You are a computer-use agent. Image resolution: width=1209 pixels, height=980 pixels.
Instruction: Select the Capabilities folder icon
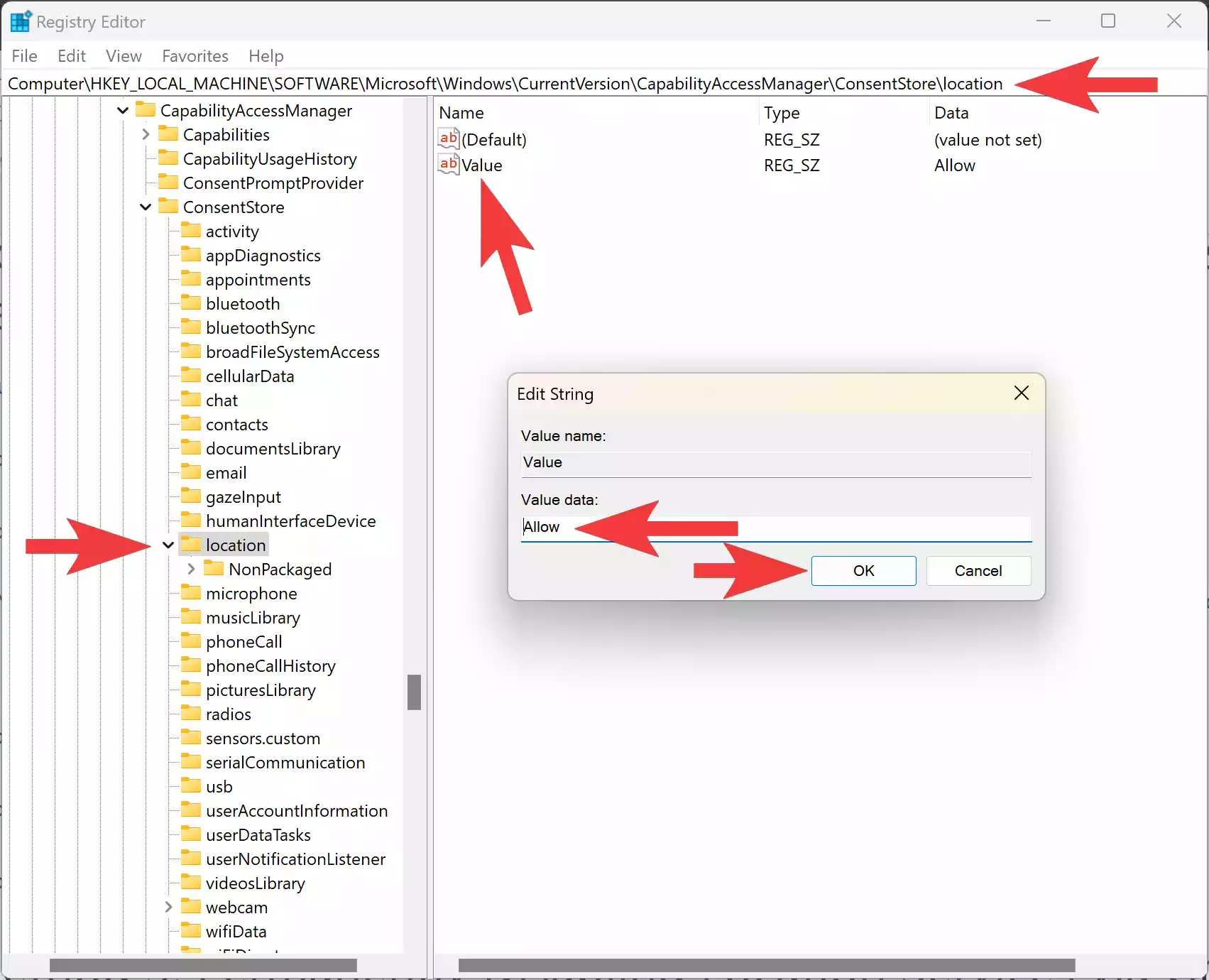pos(168,134)
